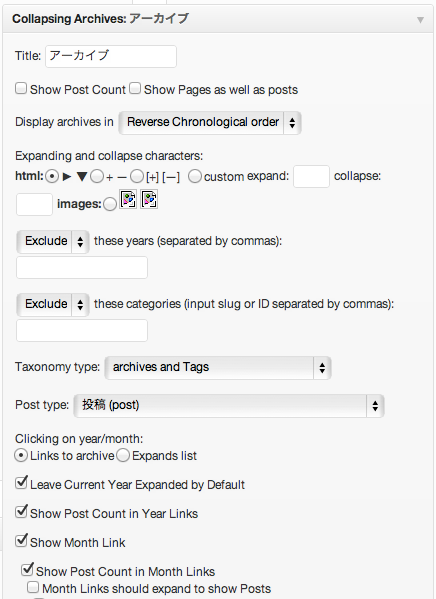The width and height of the screenshot is (436, 599).
Task: Select the triangle arrows html radio option
Action: click(x=52, y=176)
